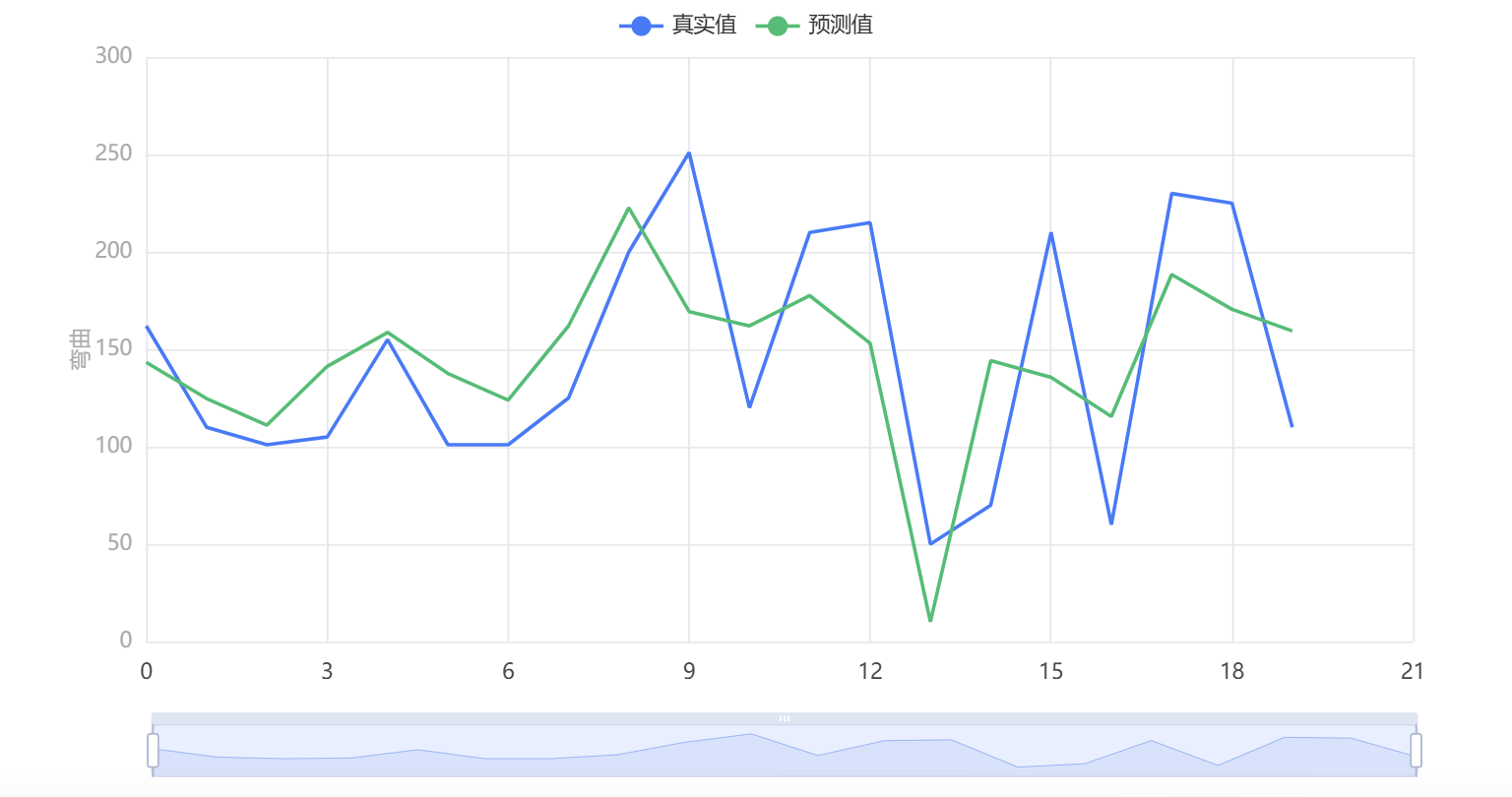Screen dimensions: 1512x797
Task: Click the vertical y-axis title 弯曲
Action: click(x=80, y=349)
